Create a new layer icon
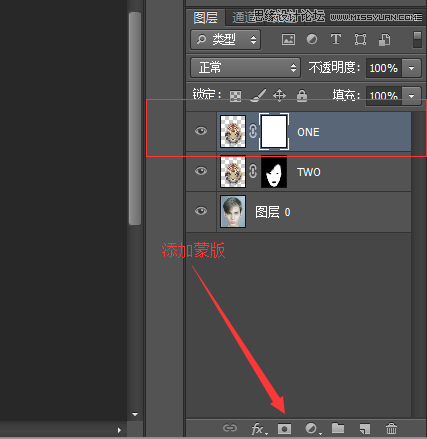Screen dimensions: 427x439 (365, 429)
